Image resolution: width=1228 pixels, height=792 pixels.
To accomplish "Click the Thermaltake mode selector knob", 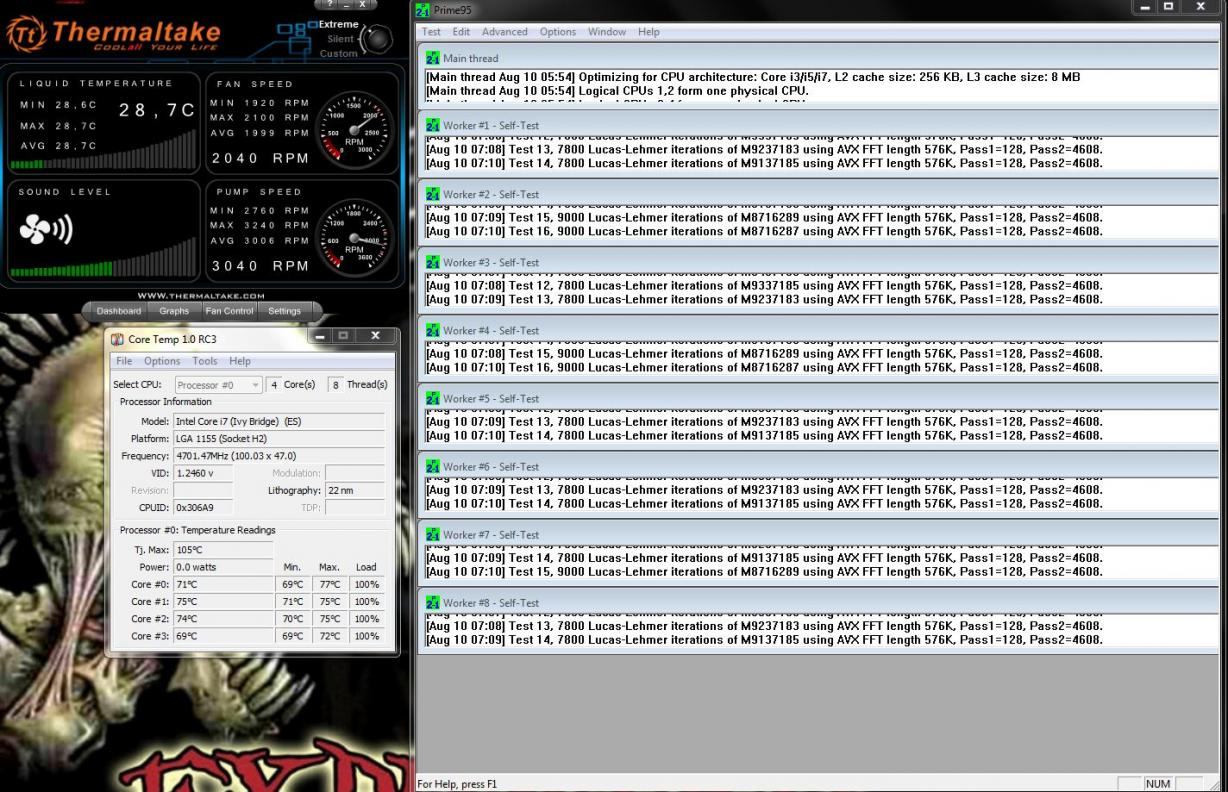I will 377,38.
